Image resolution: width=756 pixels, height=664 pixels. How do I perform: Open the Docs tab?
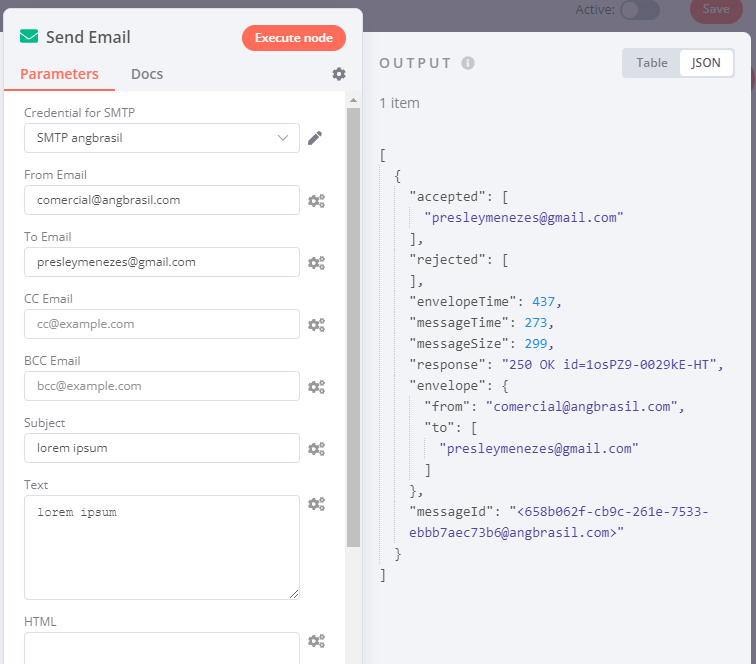point(147,74)
